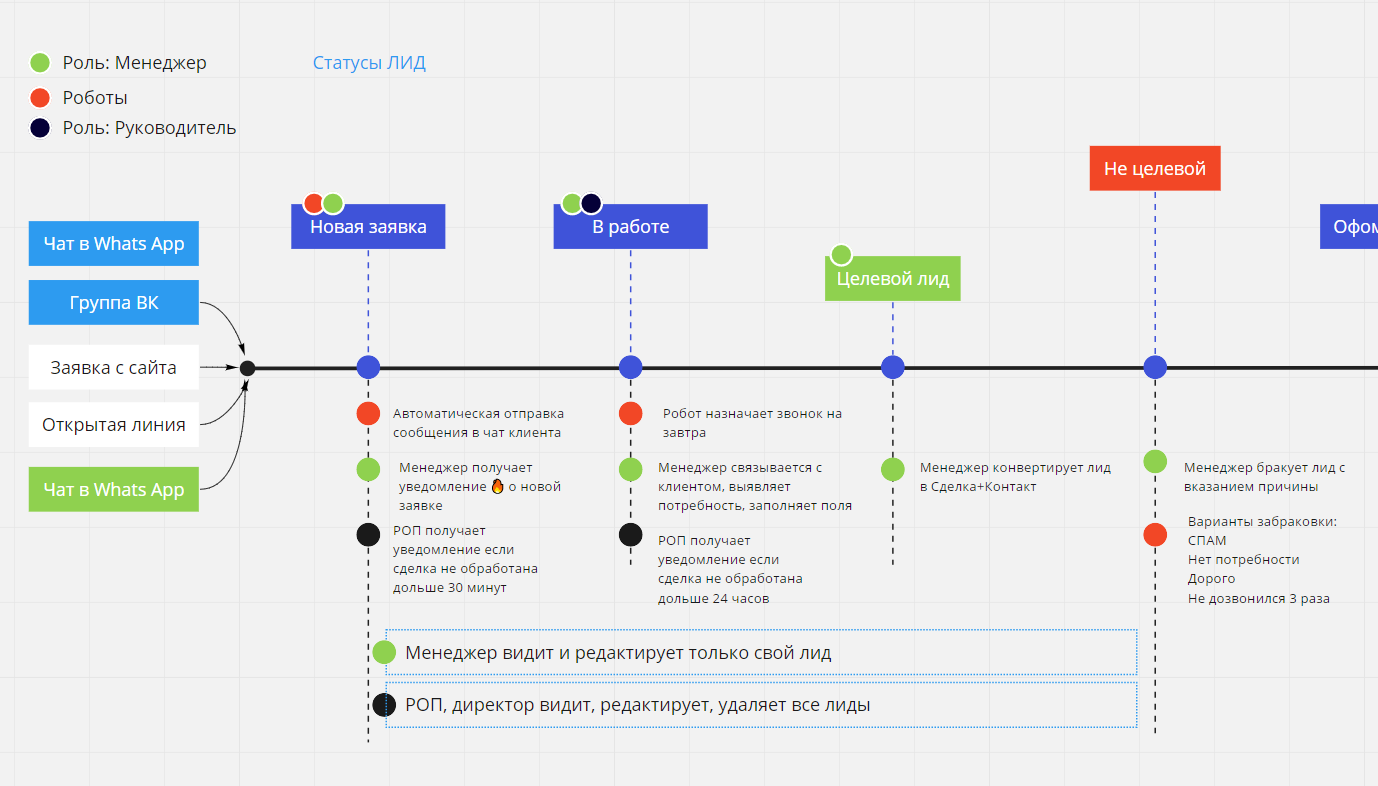Click the Статусы ЛИД title text
1378x786 pixels.
pyautogui.click(x=369, y=63)
